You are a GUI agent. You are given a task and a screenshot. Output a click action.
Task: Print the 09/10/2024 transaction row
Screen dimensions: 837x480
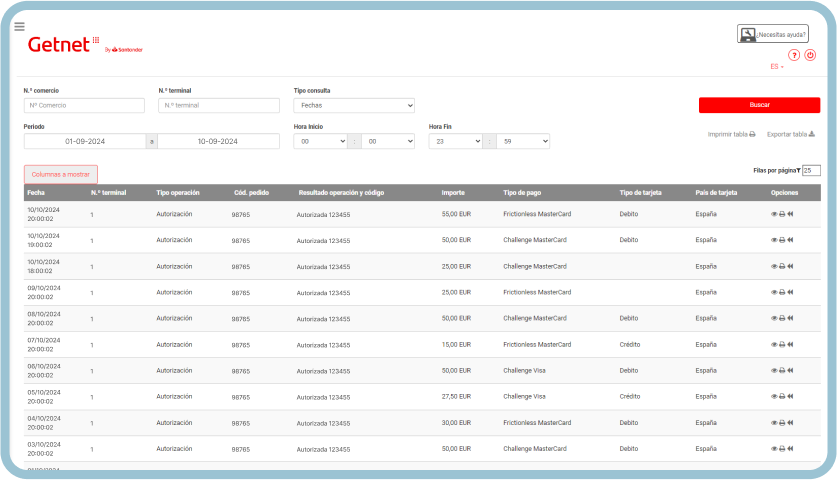782,292
